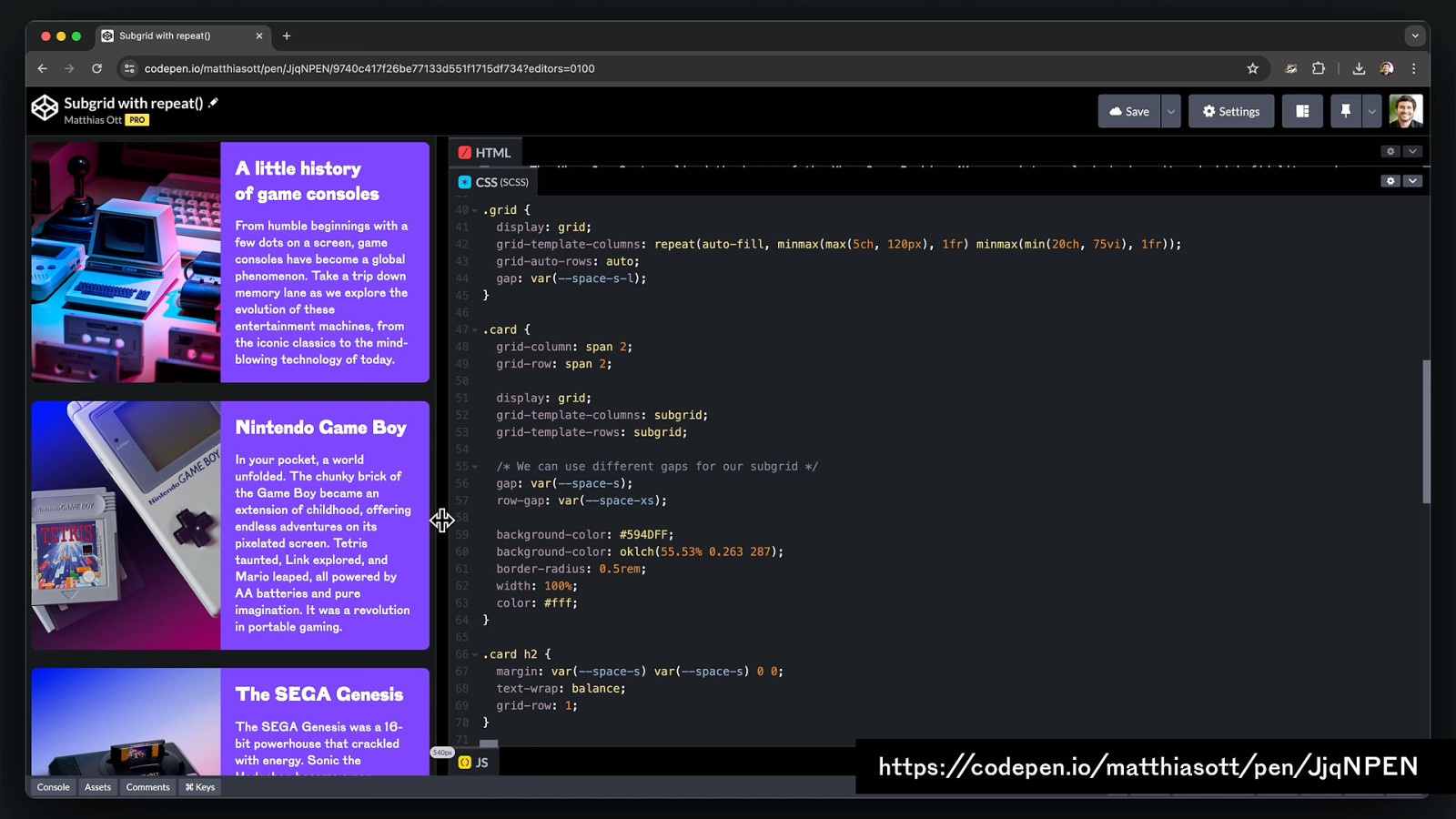
Task: Grab the preview resize handle
Action: coord(442,520)
